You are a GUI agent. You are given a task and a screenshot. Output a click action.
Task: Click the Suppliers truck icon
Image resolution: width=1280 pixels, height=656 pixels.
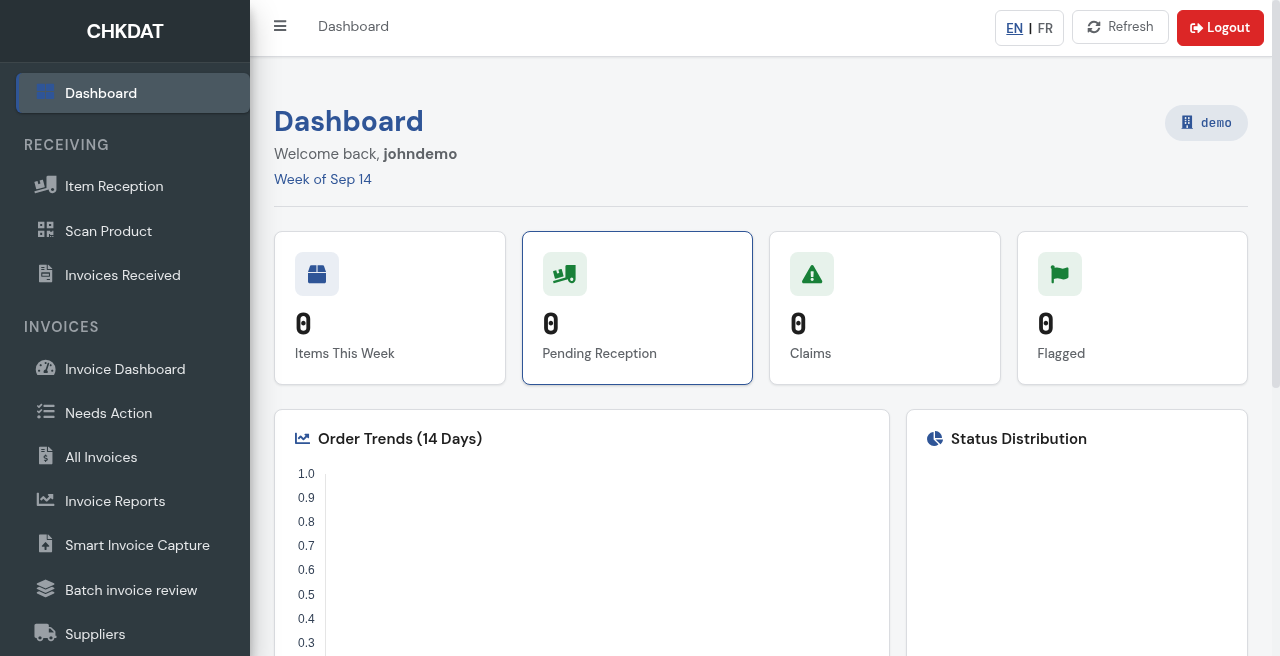[45, 633]
